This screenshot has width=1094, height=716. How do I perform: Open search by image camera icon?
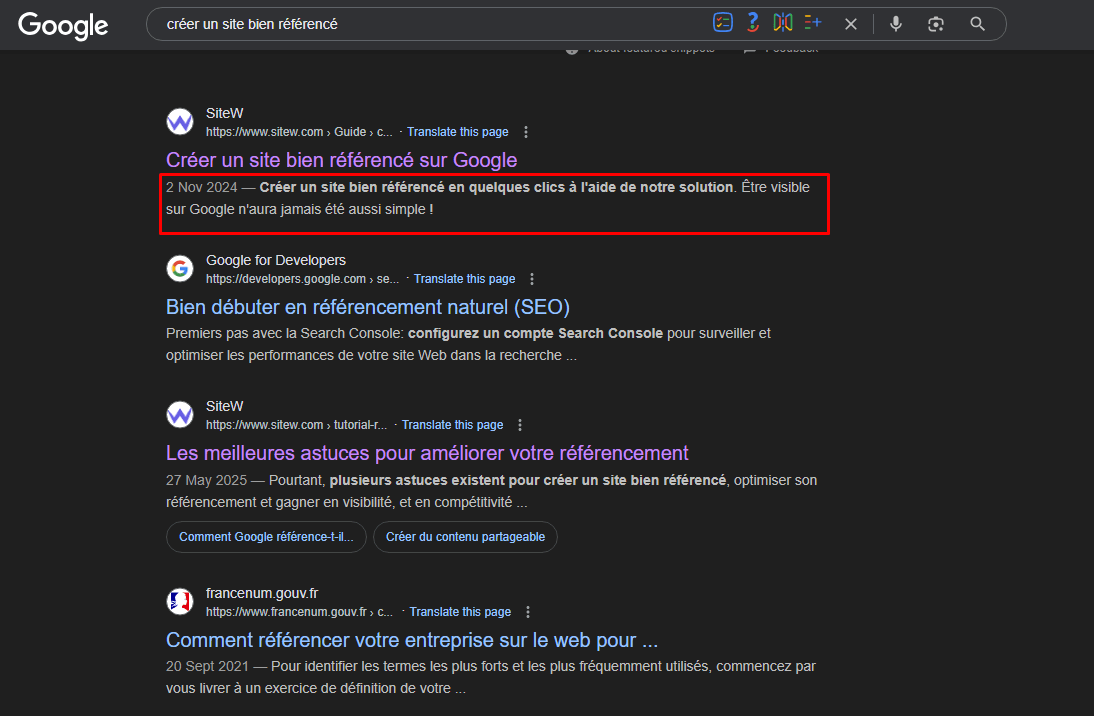(x=936, y=24)
